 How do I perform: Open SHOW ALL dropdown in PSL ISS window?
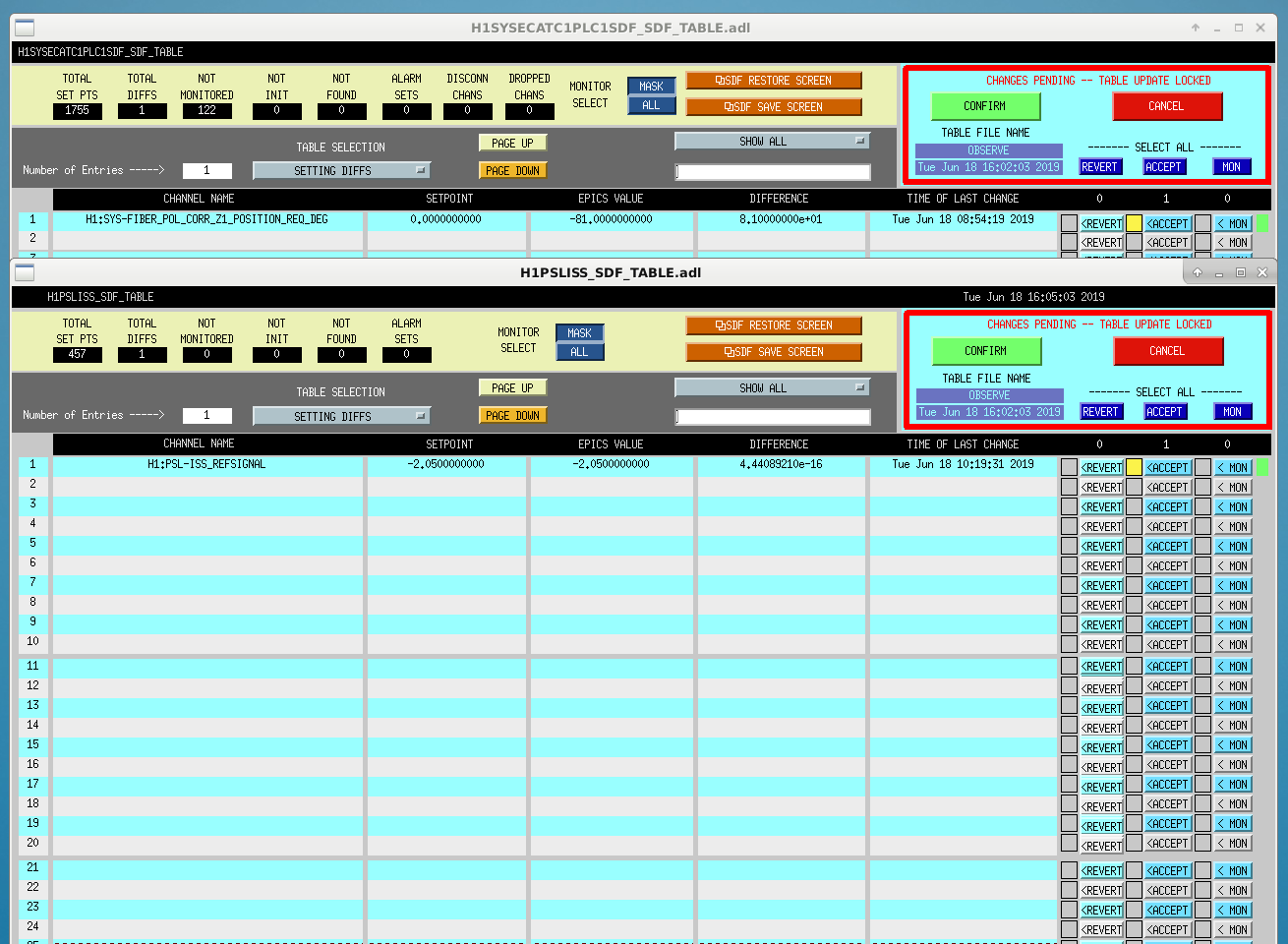pos(772,387)
